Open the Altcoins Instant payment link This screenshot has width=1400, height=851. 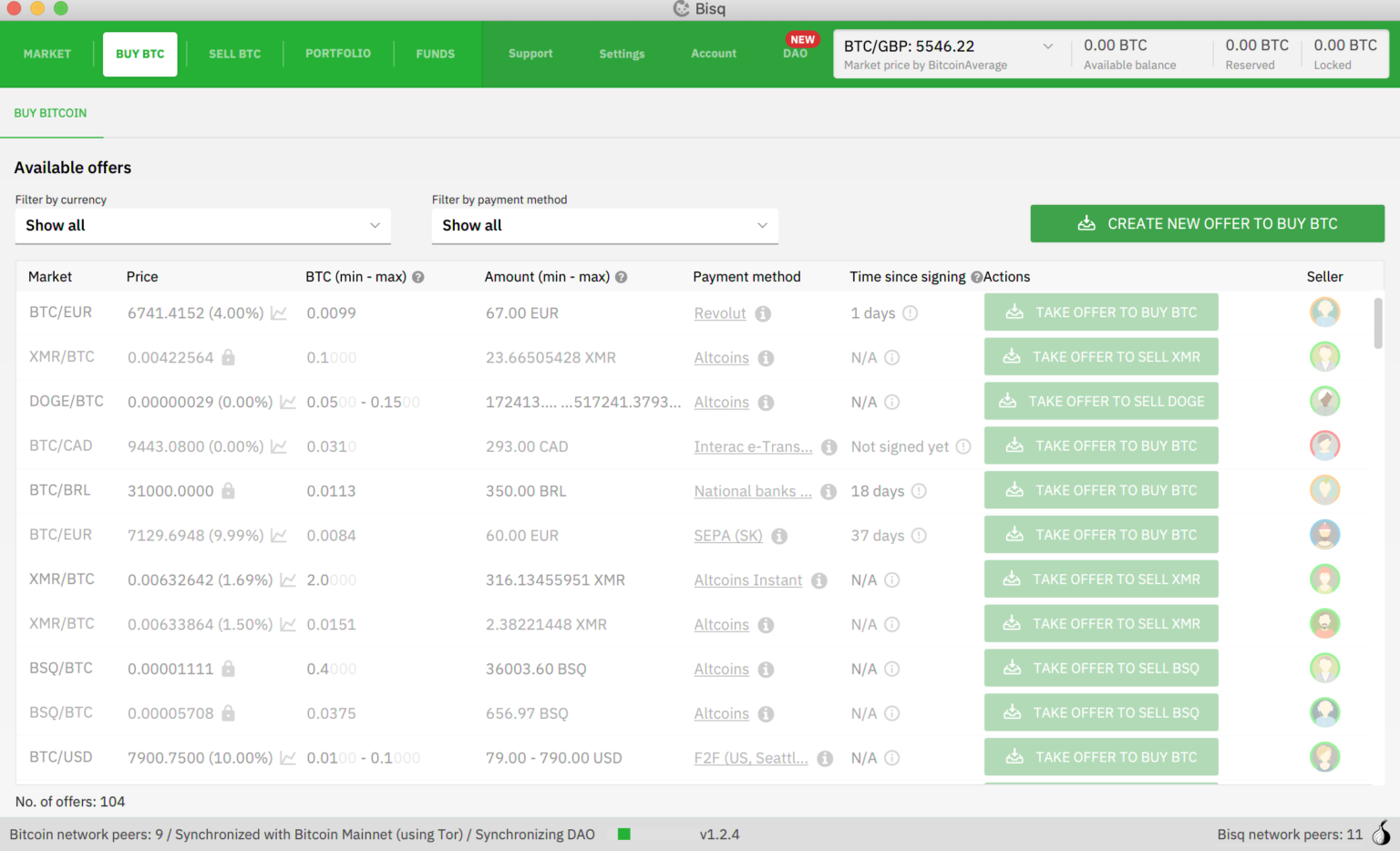tap(748, 580)
